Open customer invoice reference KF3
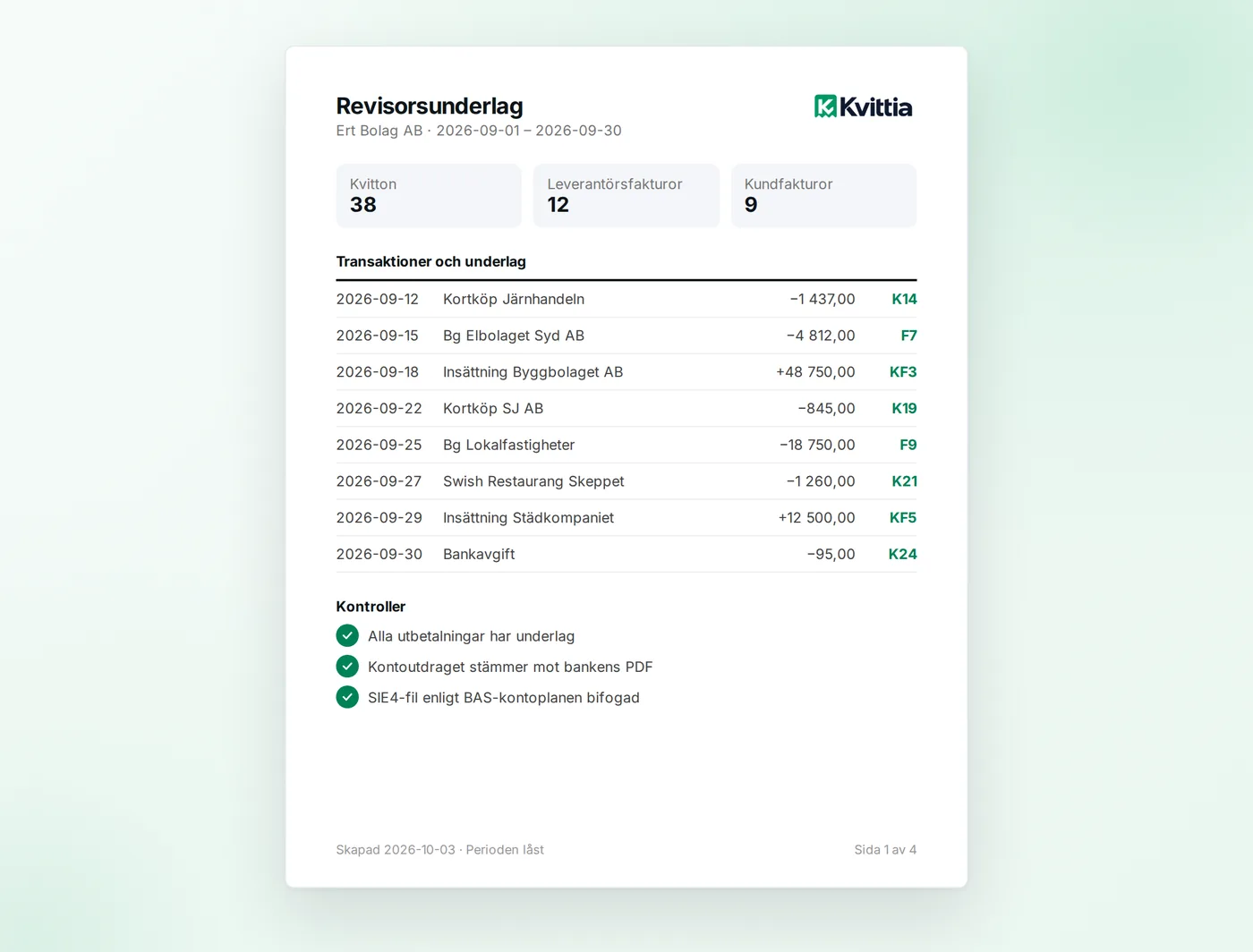The width and height of the screenshot is (1253, 952). click(x=903, y=371)
